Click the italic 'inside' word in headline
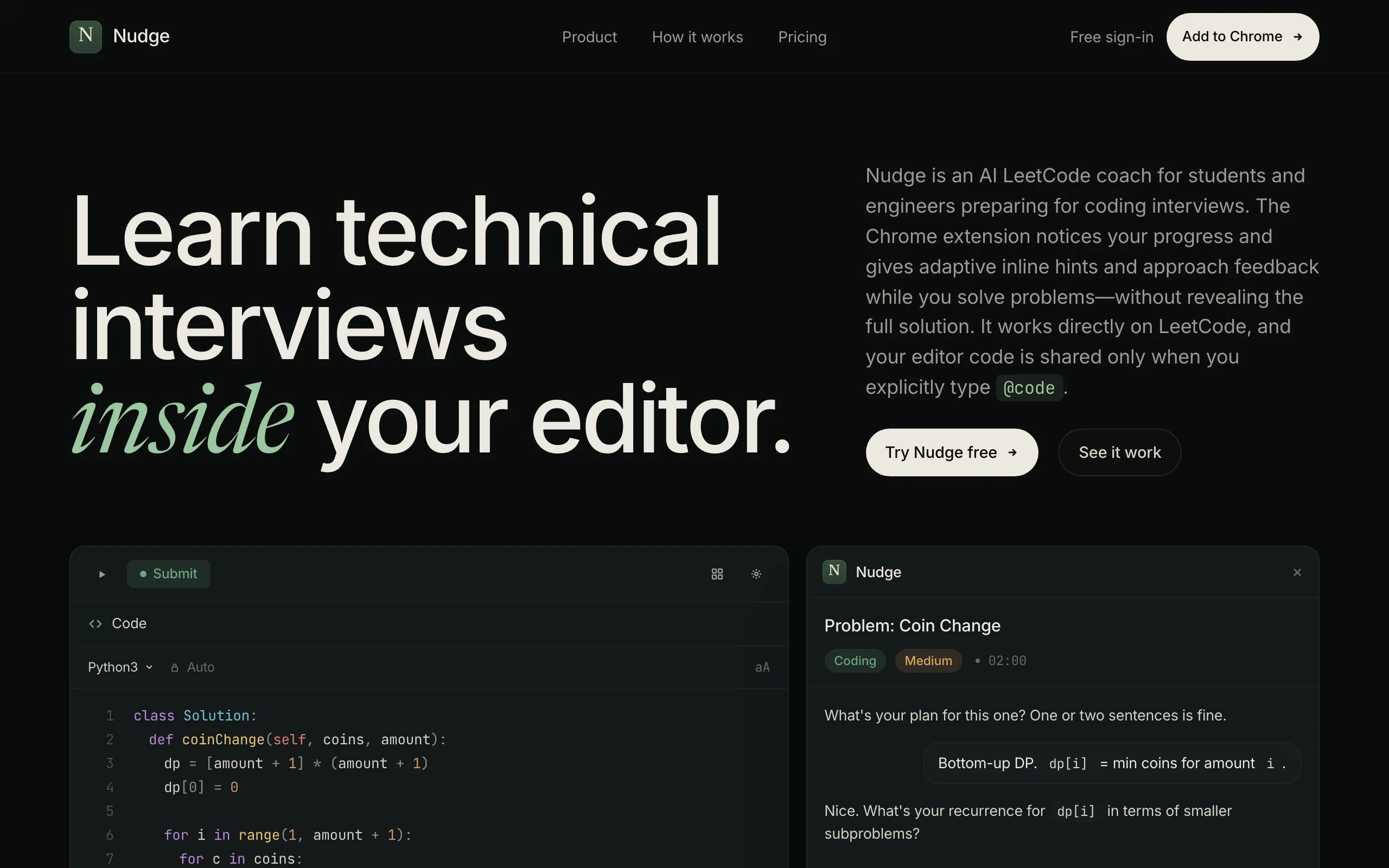 [182, 418]
